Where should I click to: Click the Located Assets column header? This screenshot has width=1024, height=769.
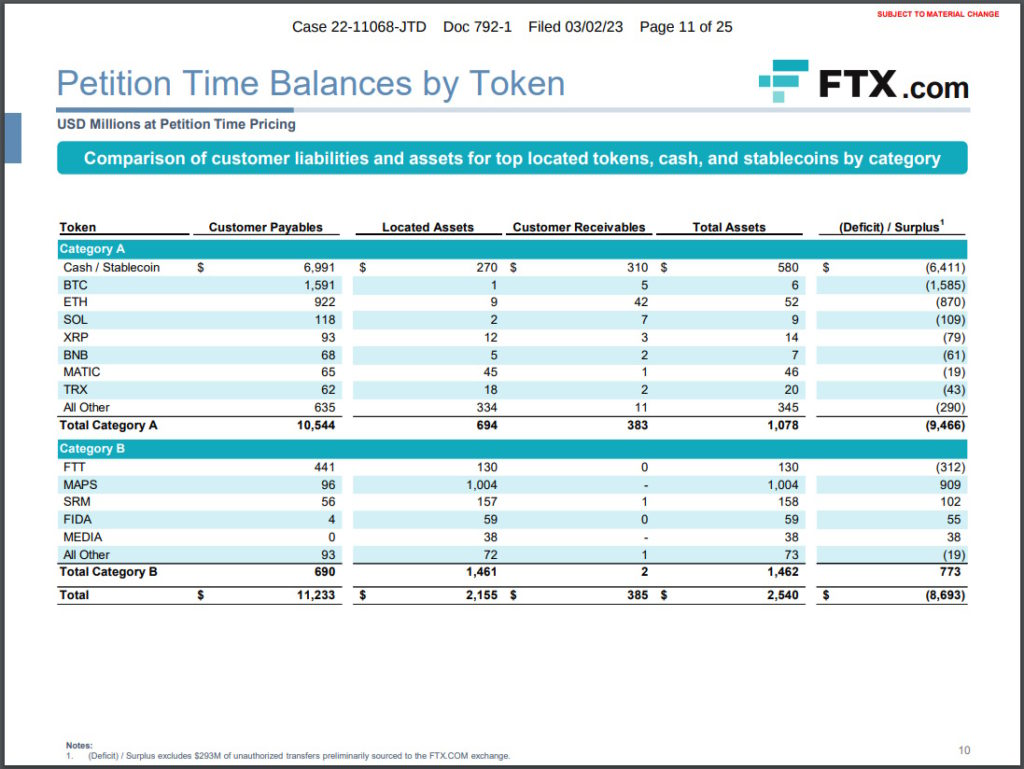pos(428,227)
